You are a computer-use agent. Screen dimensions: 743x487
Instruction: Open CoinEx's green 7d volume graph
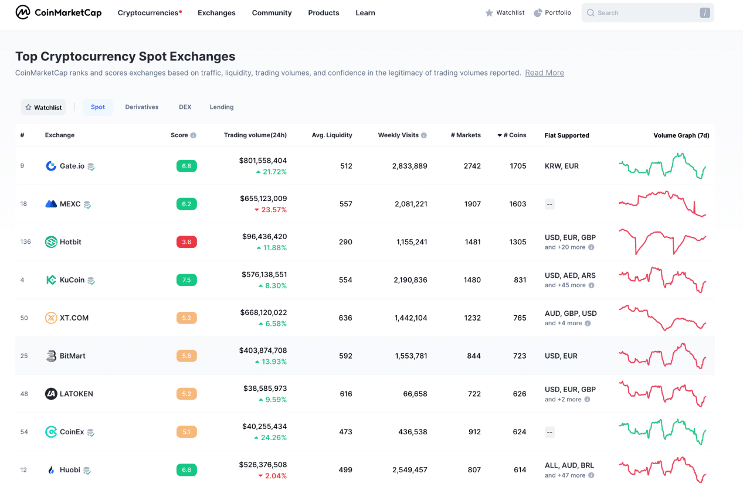tap(662, 432)
